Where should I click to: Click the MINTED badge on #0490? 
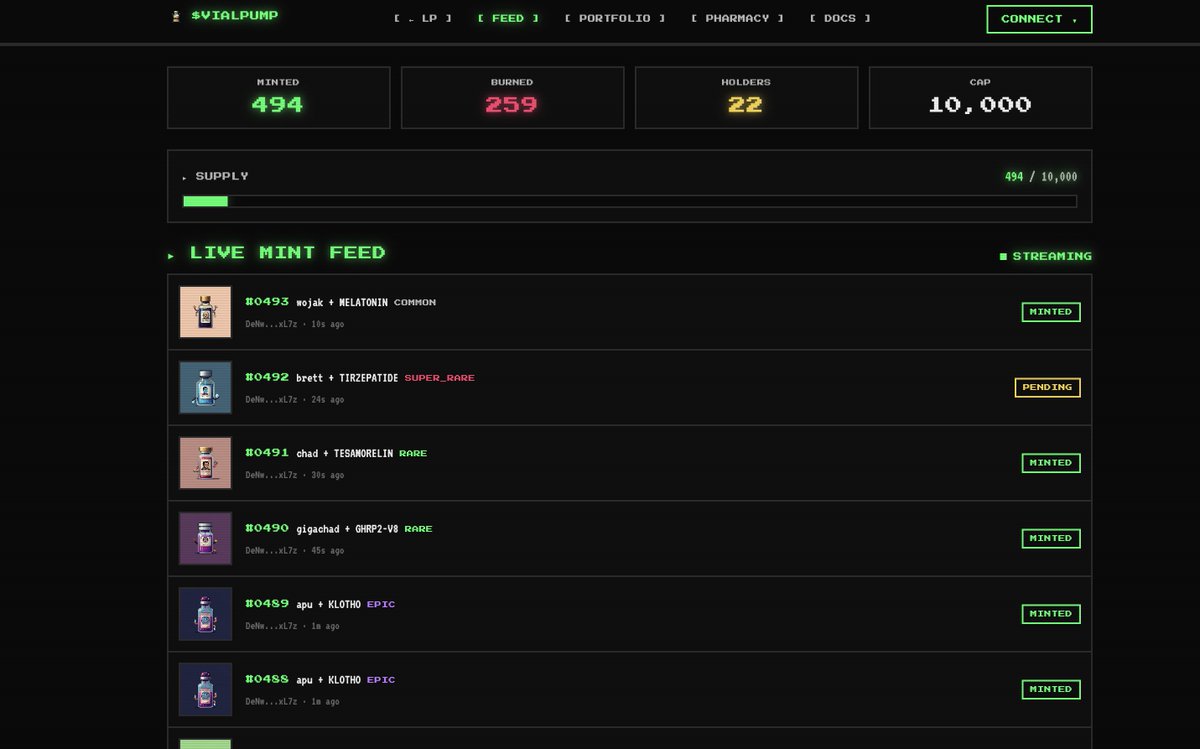click(1051, 538)
